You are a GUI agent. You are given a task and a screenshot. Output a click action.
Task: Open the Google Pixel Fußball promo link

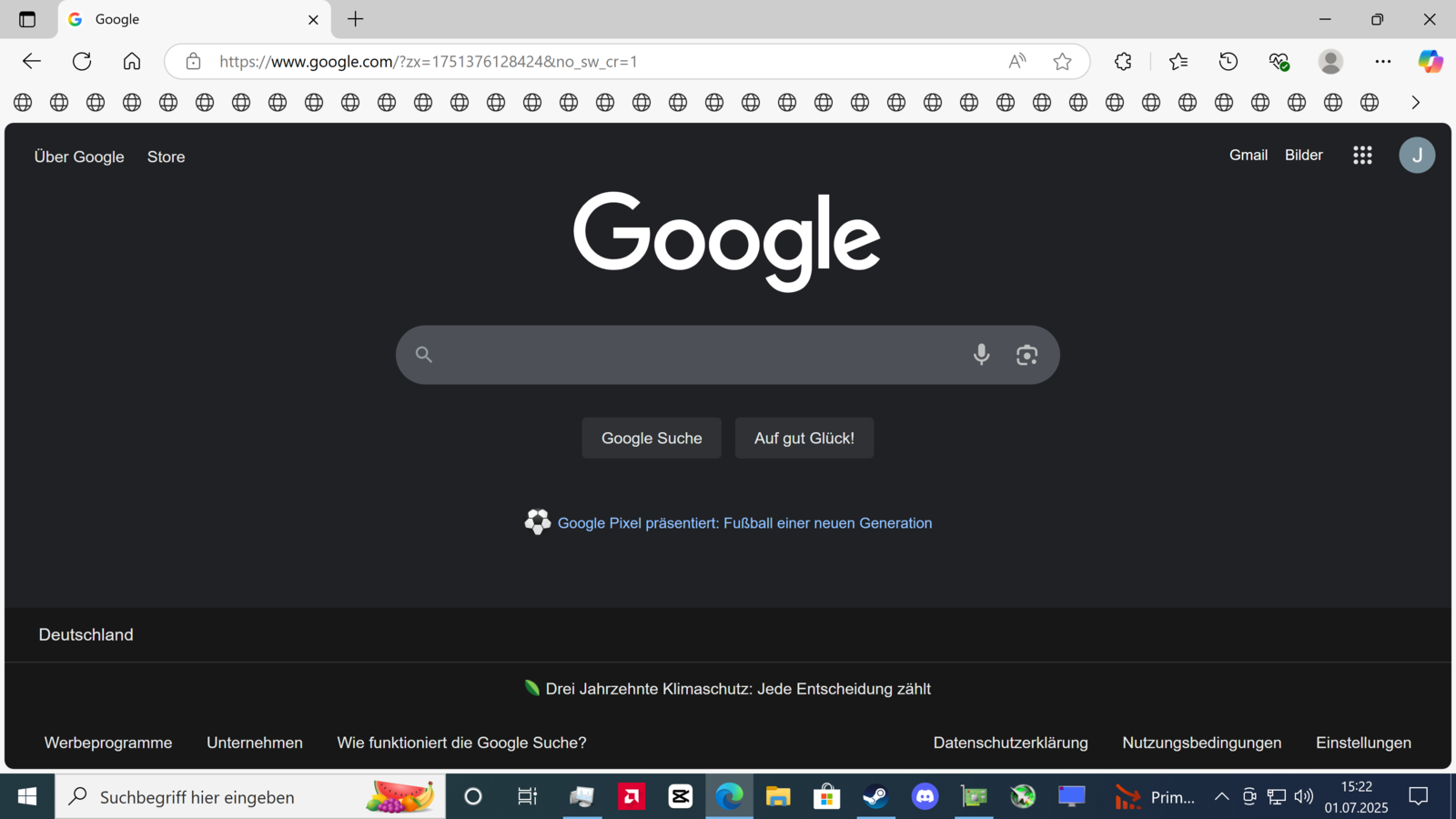(x=744, y=523)
